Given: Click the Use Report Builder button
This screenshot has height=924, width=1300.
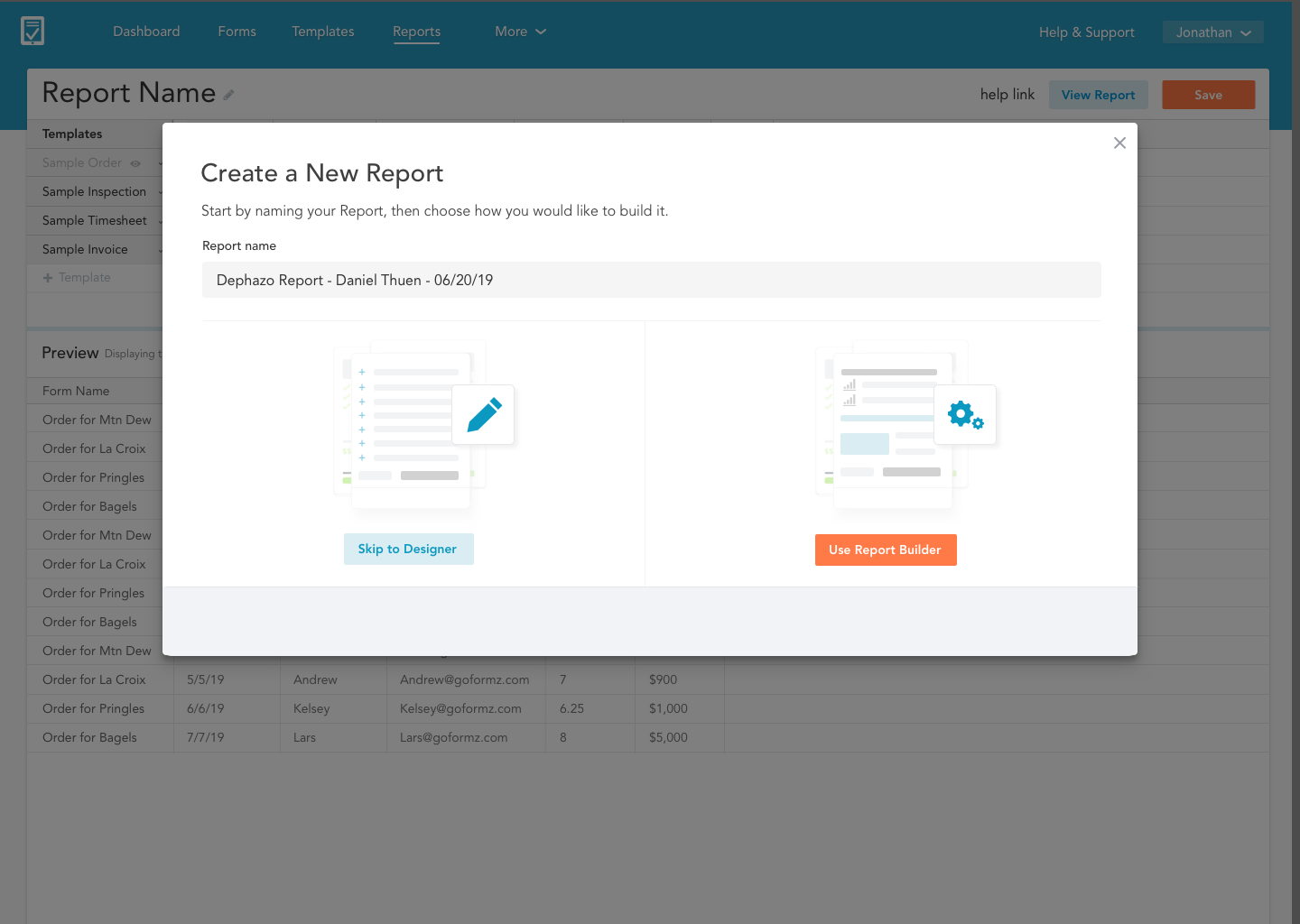Looking at the screenshot, I should (x=886, y=550).
